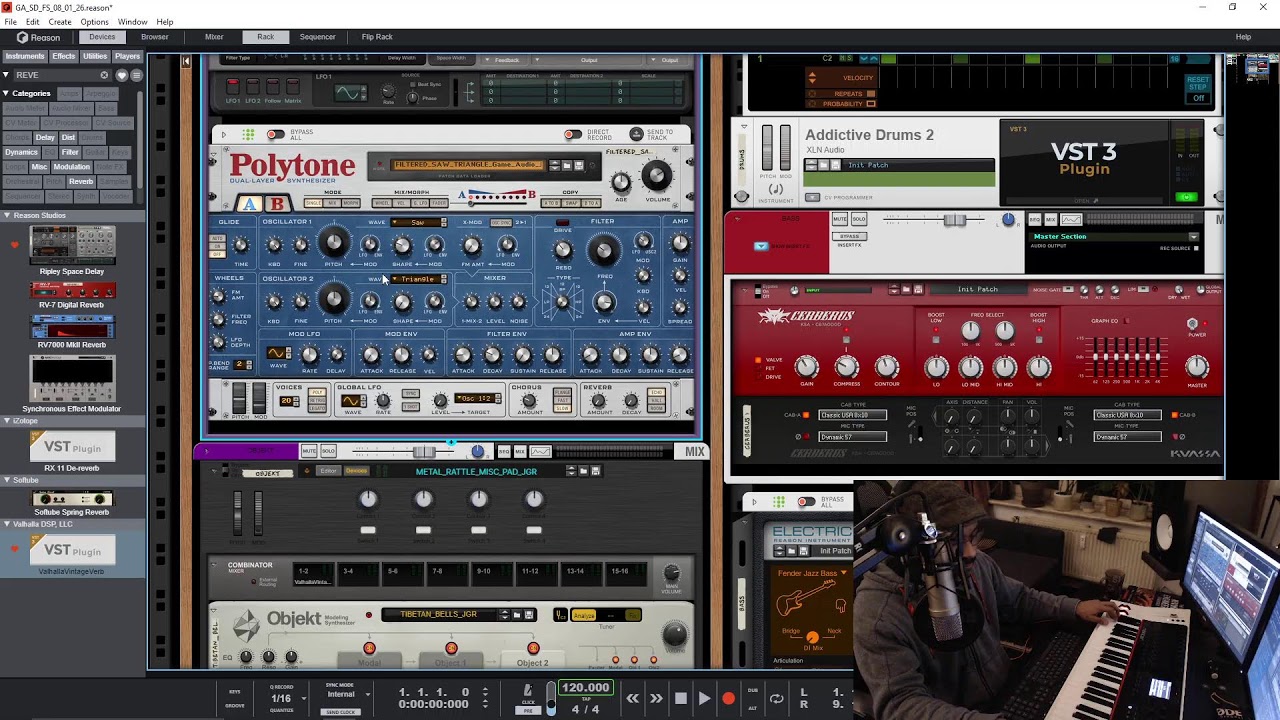Click the rewind transport button
The image size is (1280, 720).
pyautogui.click(x=632, y=699)
